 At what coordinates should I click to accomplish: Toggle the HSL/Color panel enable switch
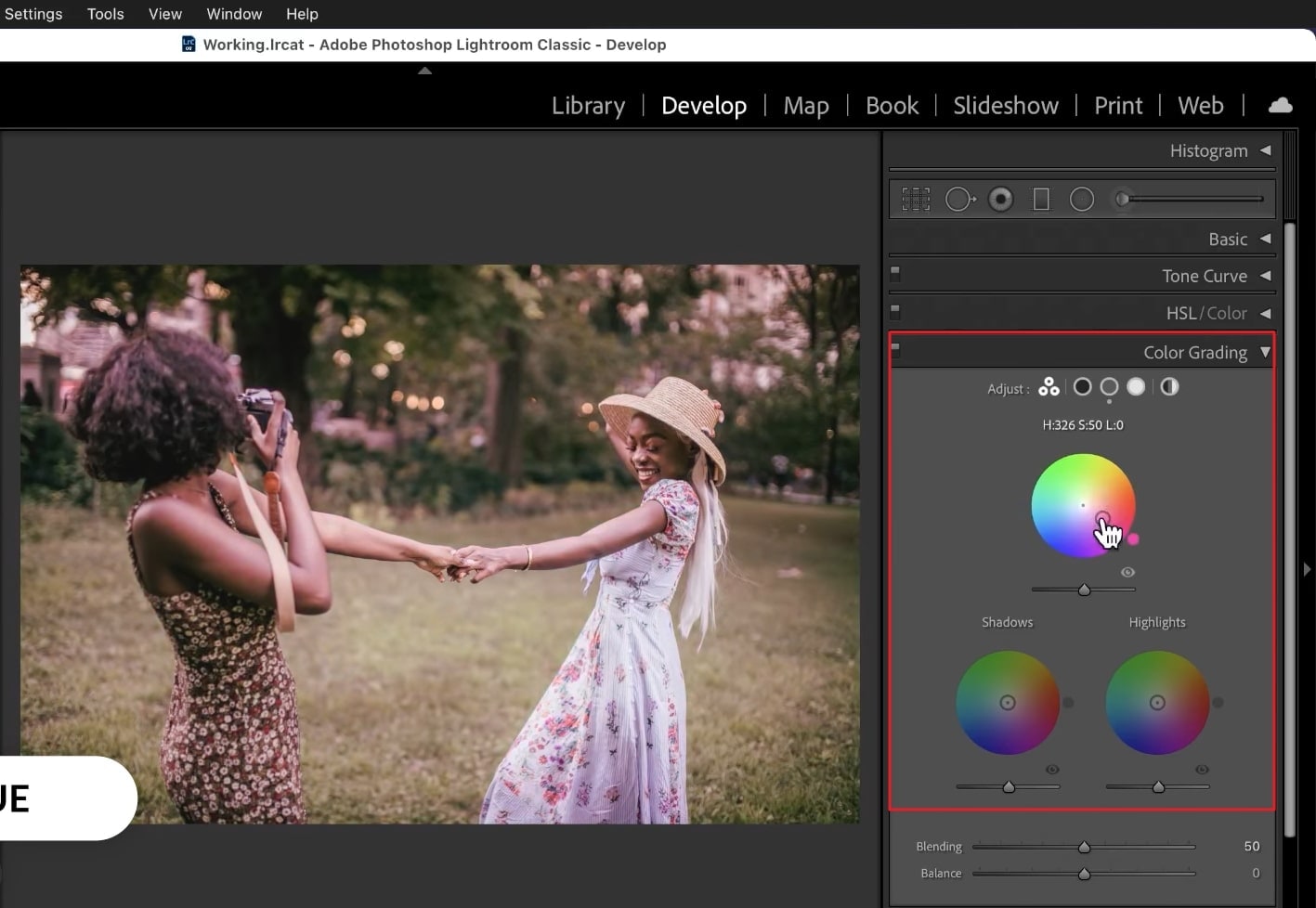click(894, 311)
